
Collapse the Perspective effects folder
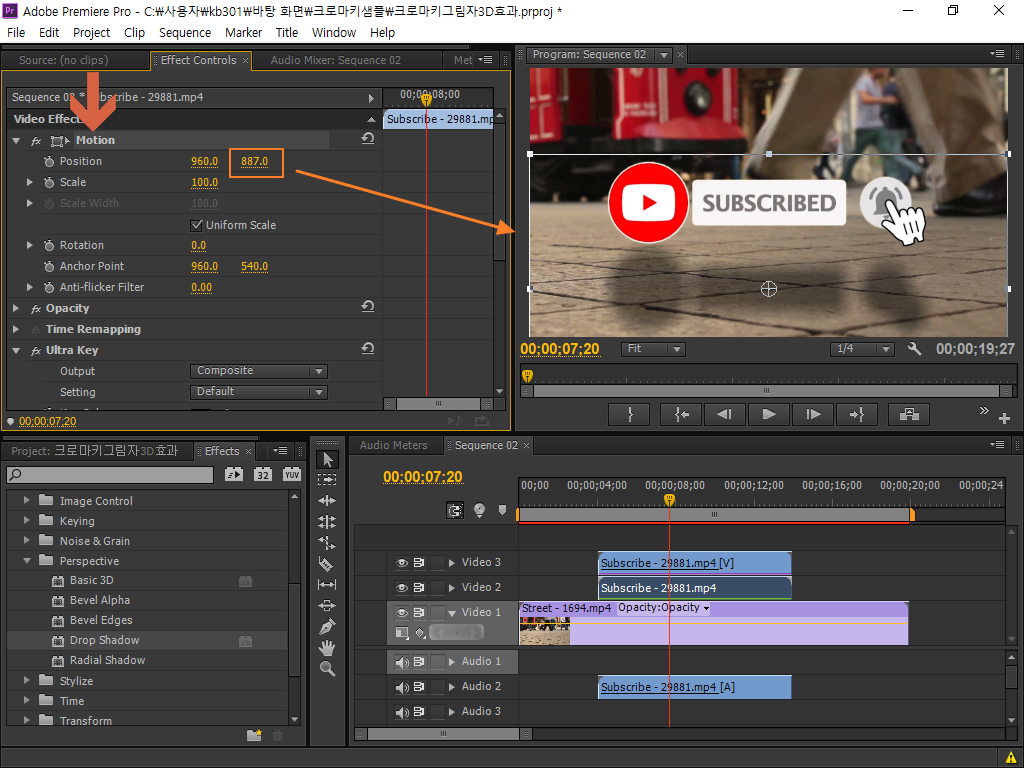pyautogui.click(x=27, y=561)
